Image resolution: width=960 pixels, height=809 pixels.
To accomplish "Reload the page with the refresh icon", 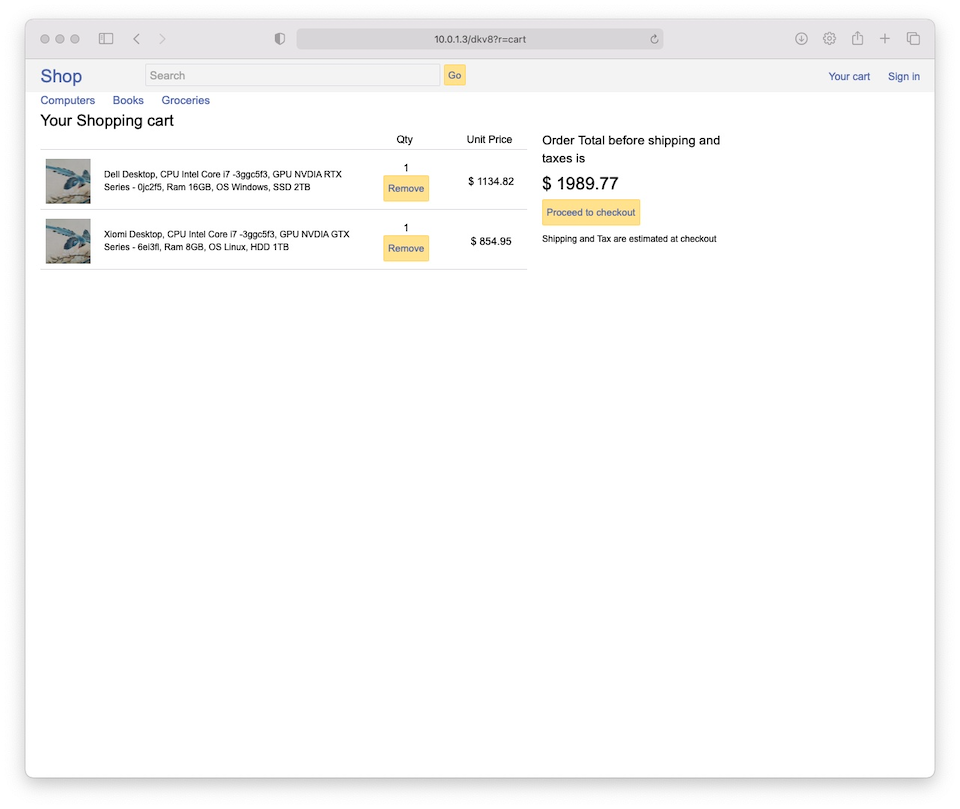I will coord(654,39).
